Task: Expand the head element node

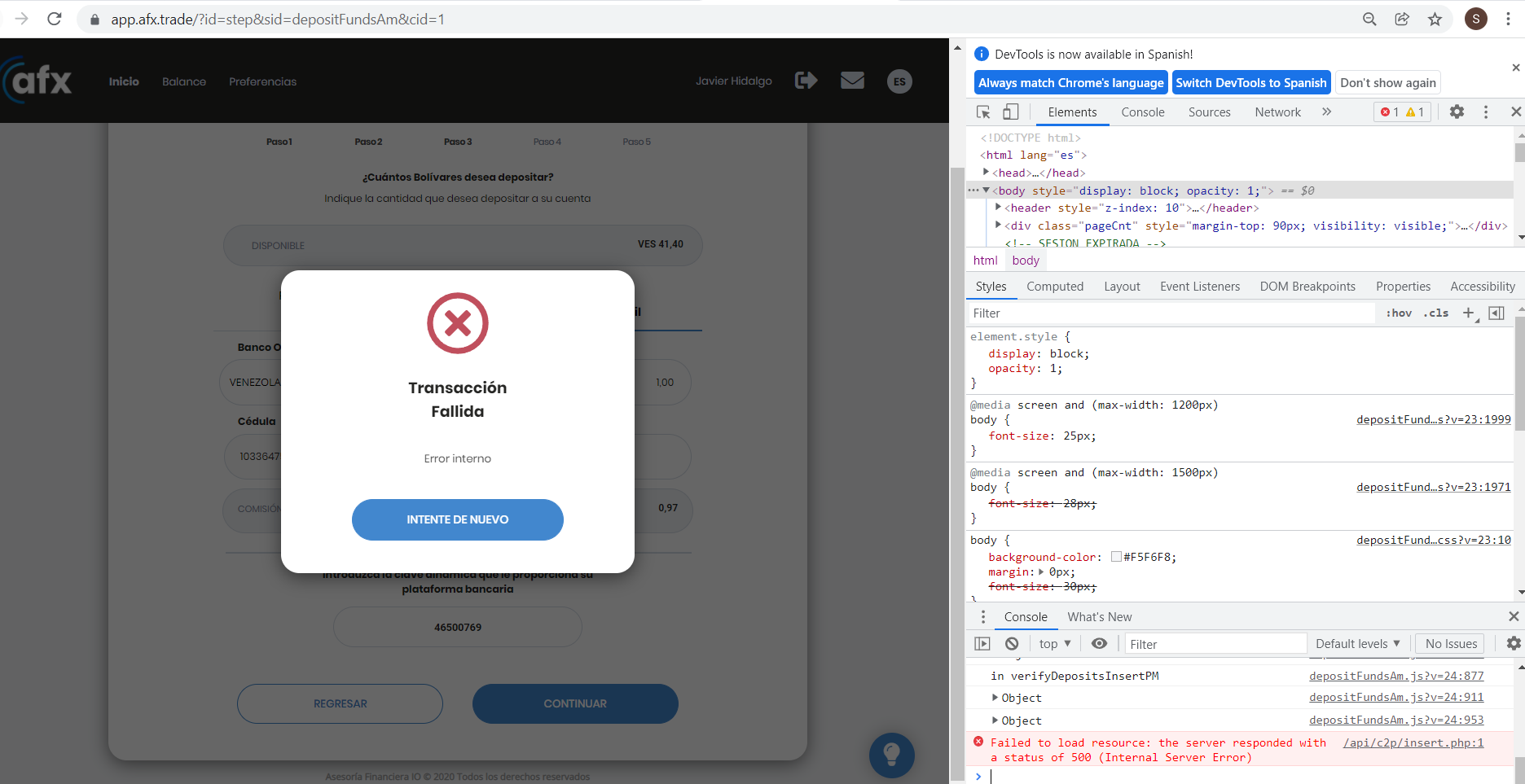Action: point(987,173)
